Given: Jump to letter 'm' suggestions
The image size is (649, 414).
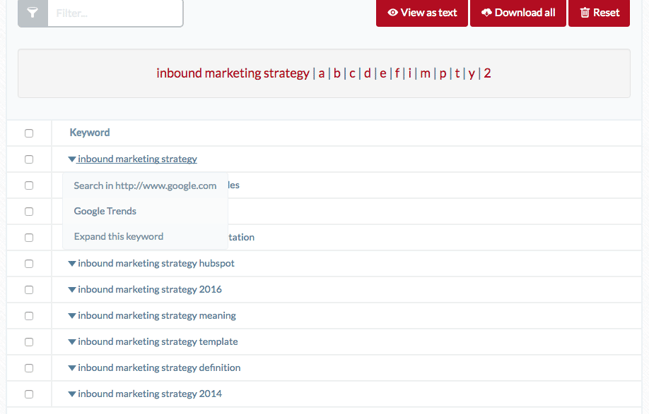Looking at the screenshot, I should (x=425, y=73).
